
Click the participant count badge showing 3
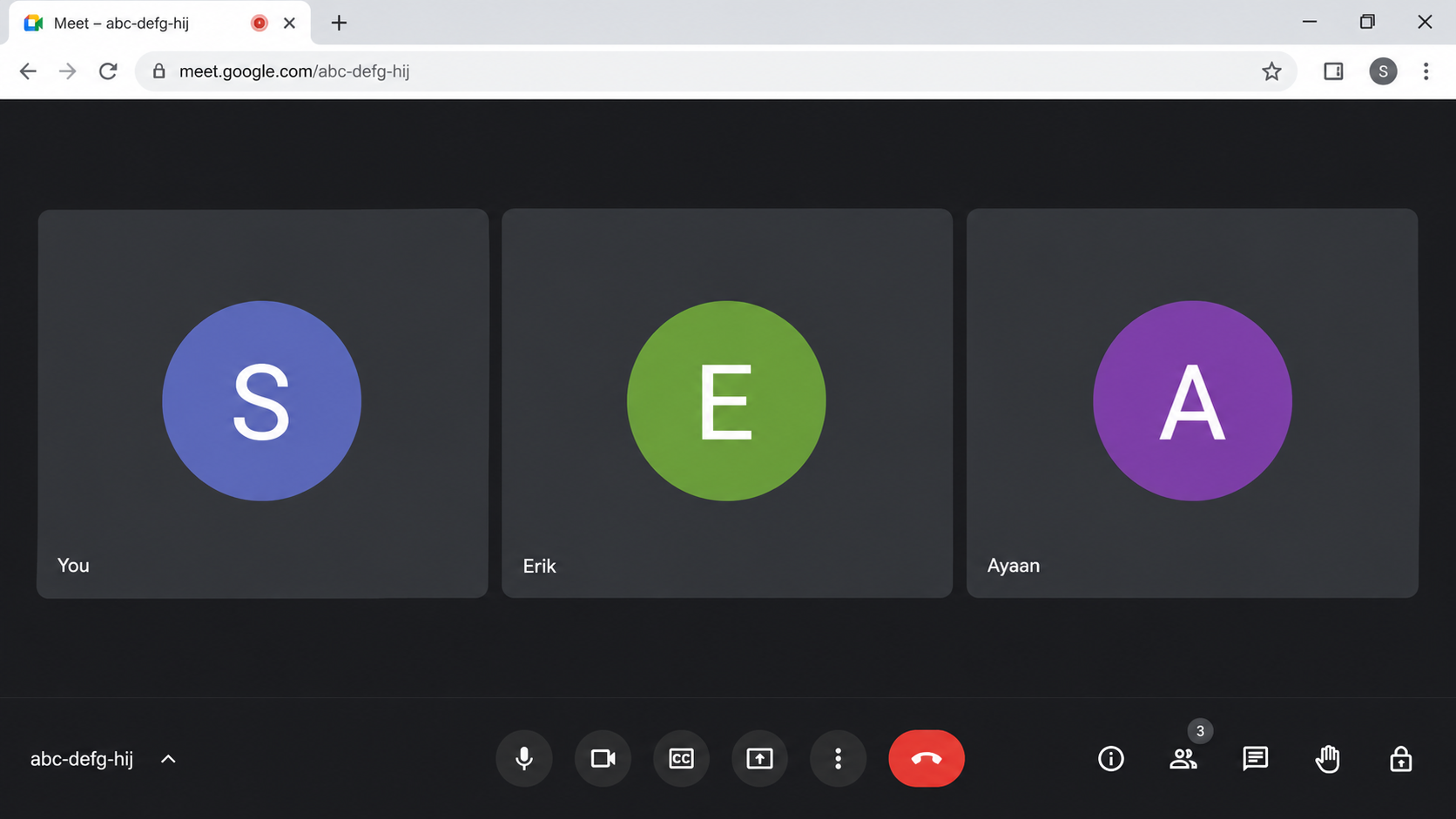click(1200, 731)
